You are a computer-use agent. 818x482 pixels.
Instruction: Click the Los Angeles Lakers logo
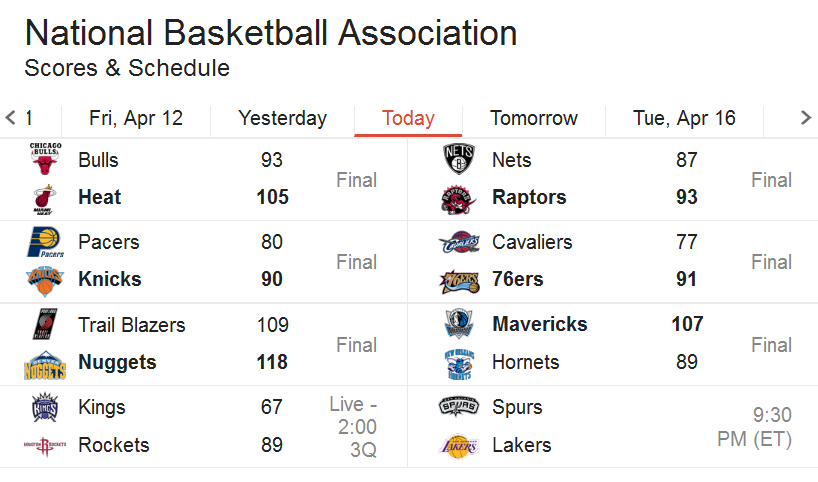(x=459, y=447)
